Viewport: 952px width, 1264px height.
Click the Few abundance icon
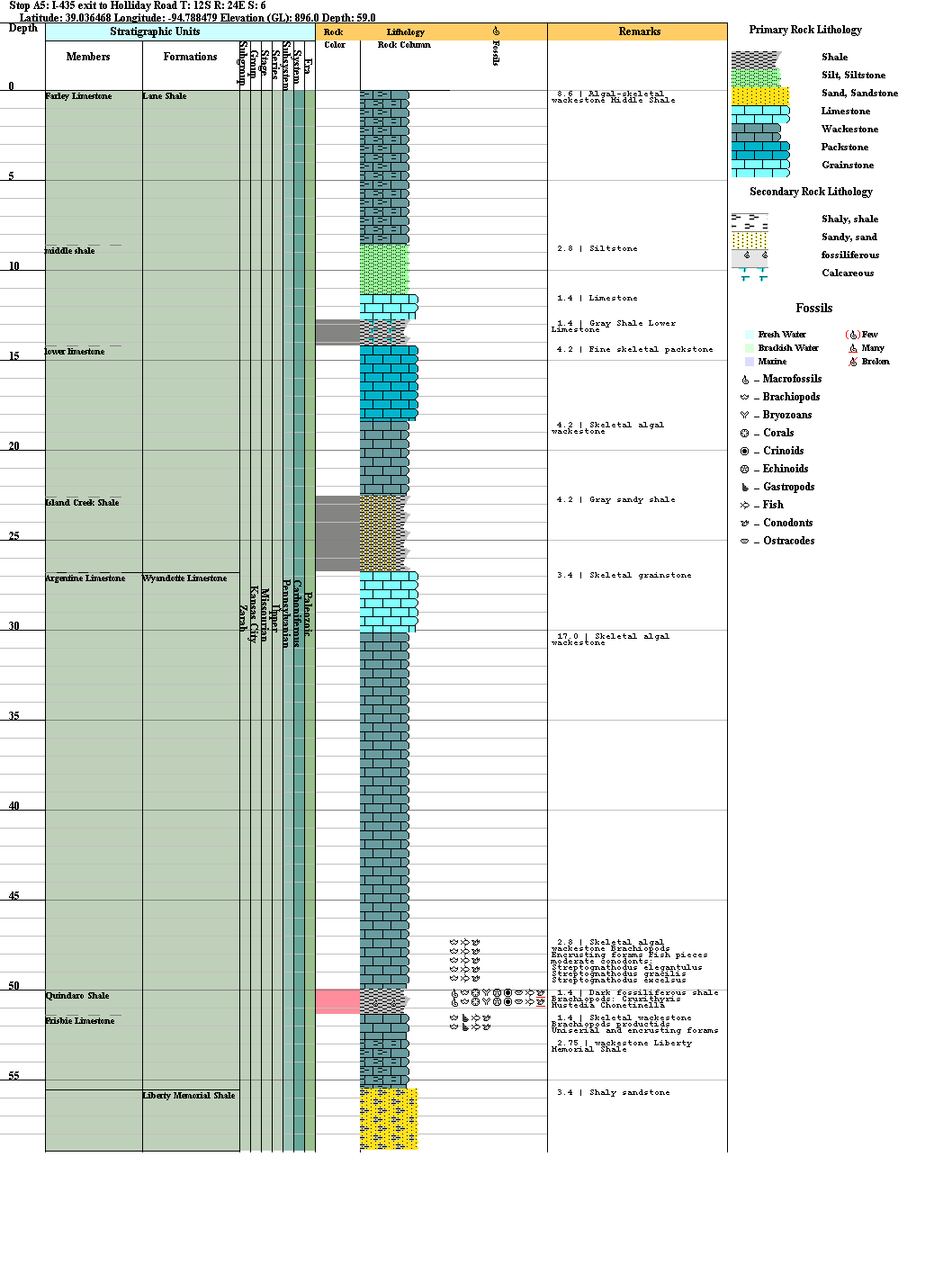point(853,335)
